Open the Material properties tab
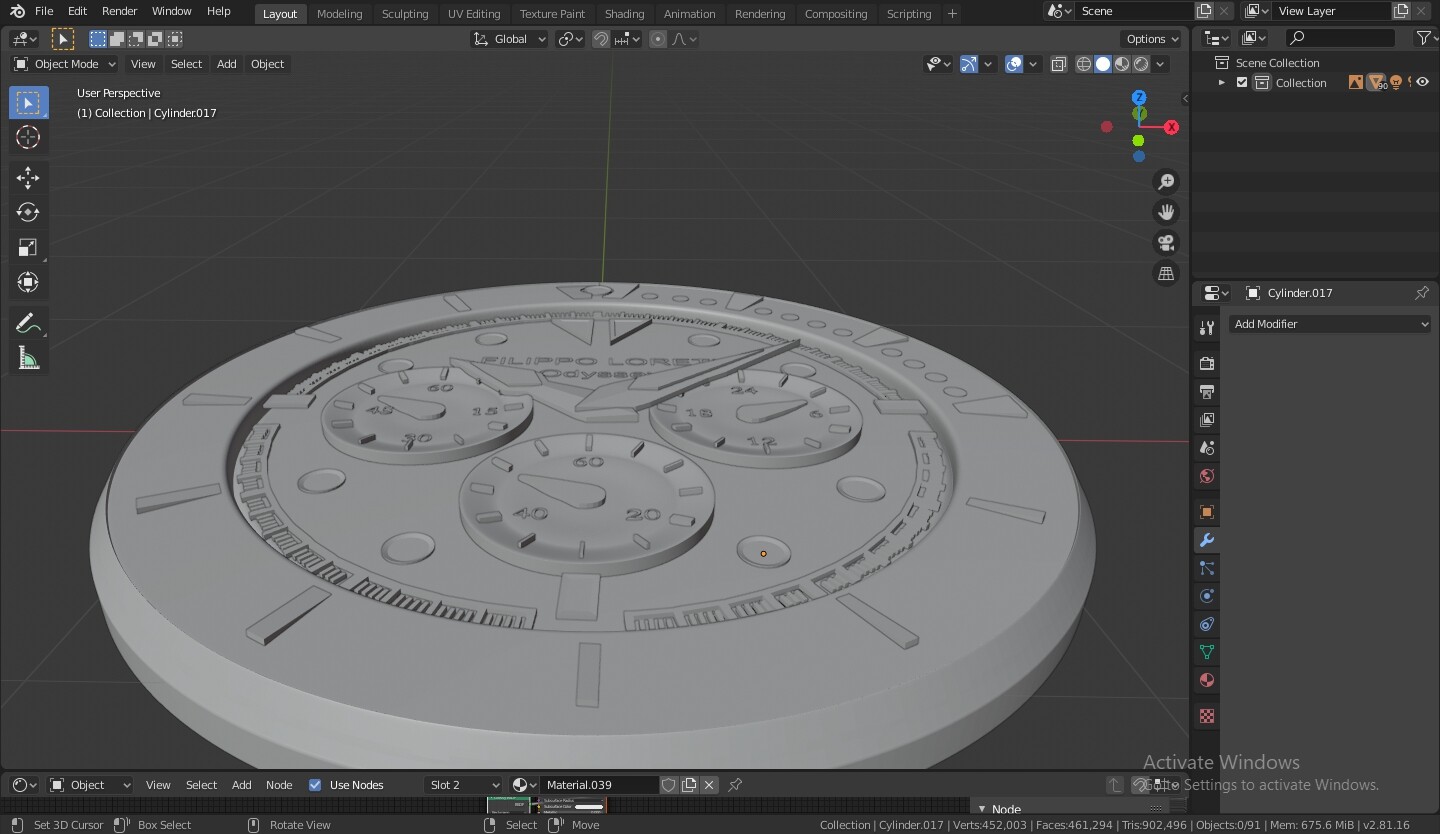Image resolution: width=1440 pixels, height=834 pixels. (x=1207, y=680)
